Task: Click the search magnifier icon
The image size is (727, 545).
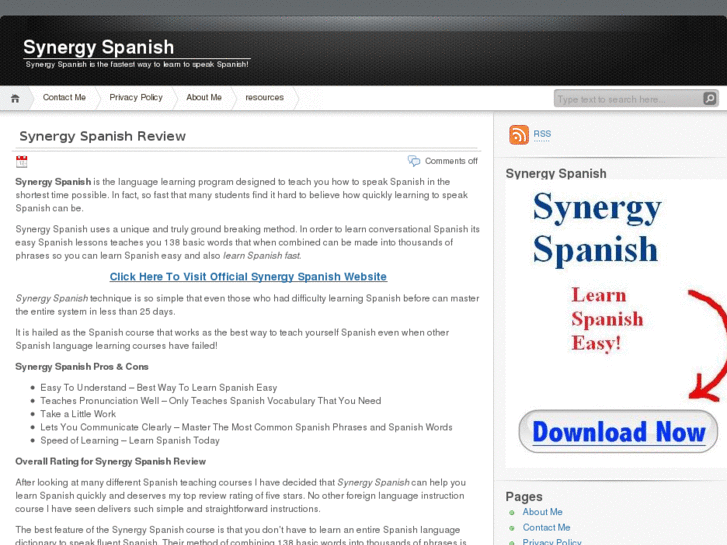Action: [x=709, y=98]
